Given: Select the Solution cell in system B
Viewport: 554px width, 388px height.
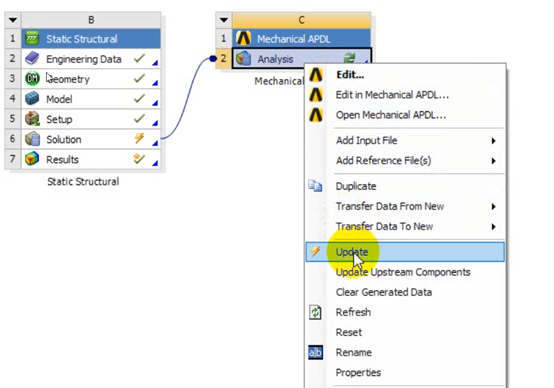Looking at the screenshot, I should (x=91, y=139).
